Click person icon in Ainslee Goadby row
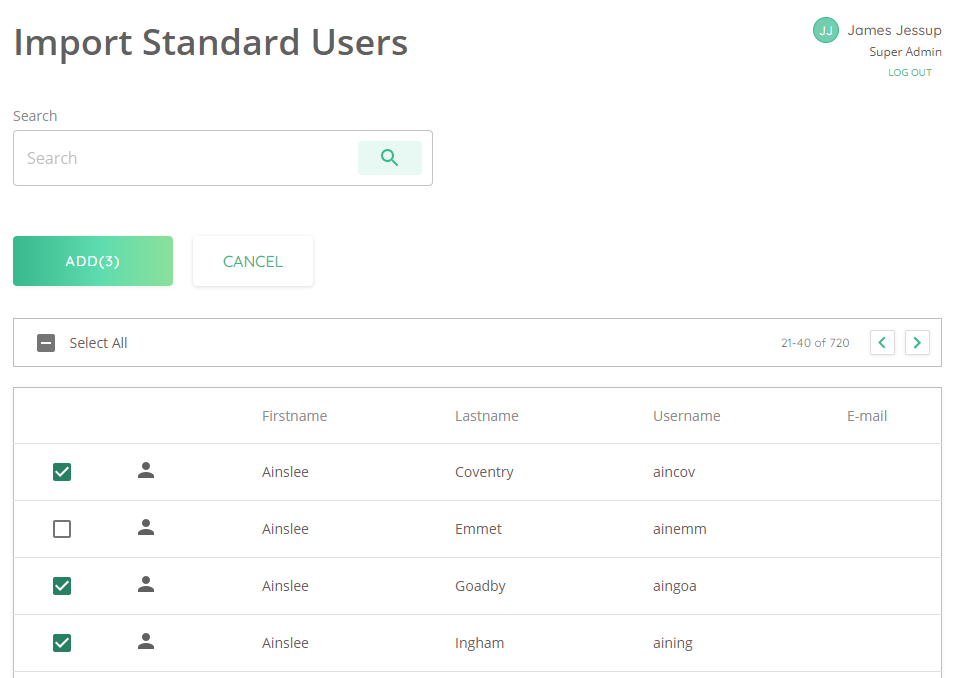This screenshot has width=957, height=678. click(x=146, y=585)
